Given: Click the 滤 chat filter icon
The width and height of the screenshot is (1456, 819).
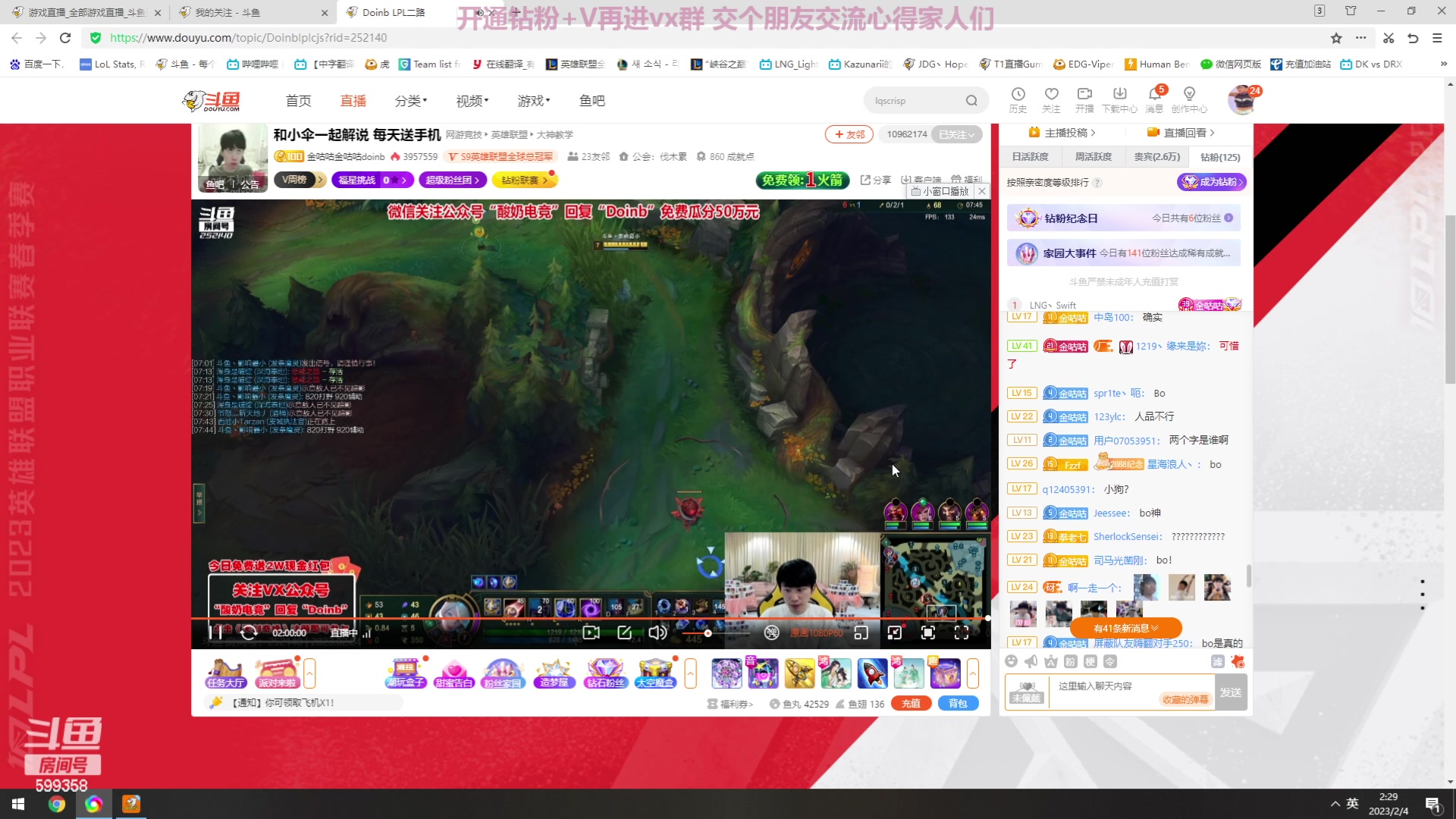Looking at the screenshot, I should (1217, 661).
